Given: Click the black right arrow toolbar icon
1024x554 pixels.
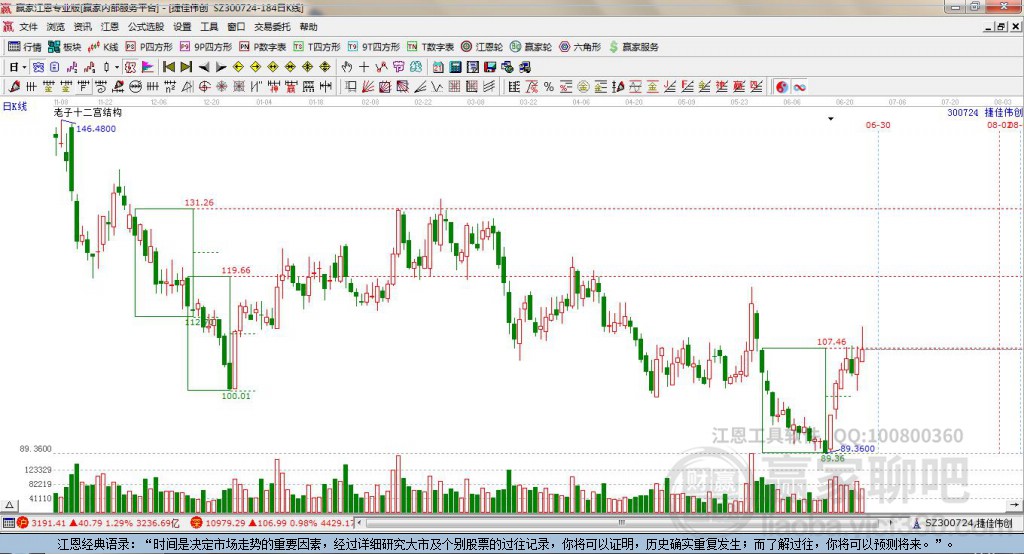Looking at the screenshot, I should click(221, 67).
